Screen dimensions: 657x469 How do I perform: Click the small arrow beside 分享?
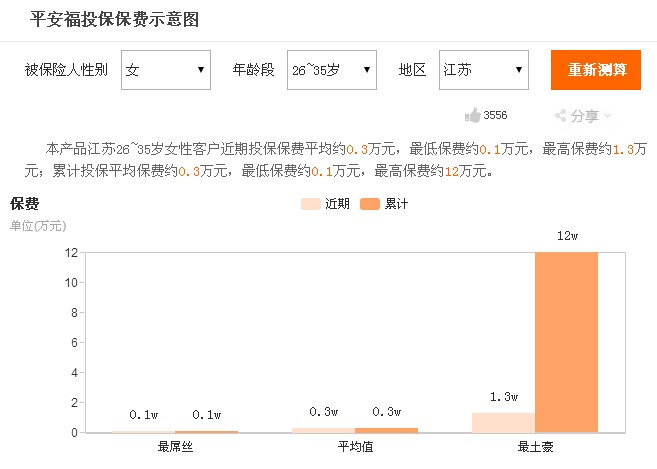pos(607,115)
